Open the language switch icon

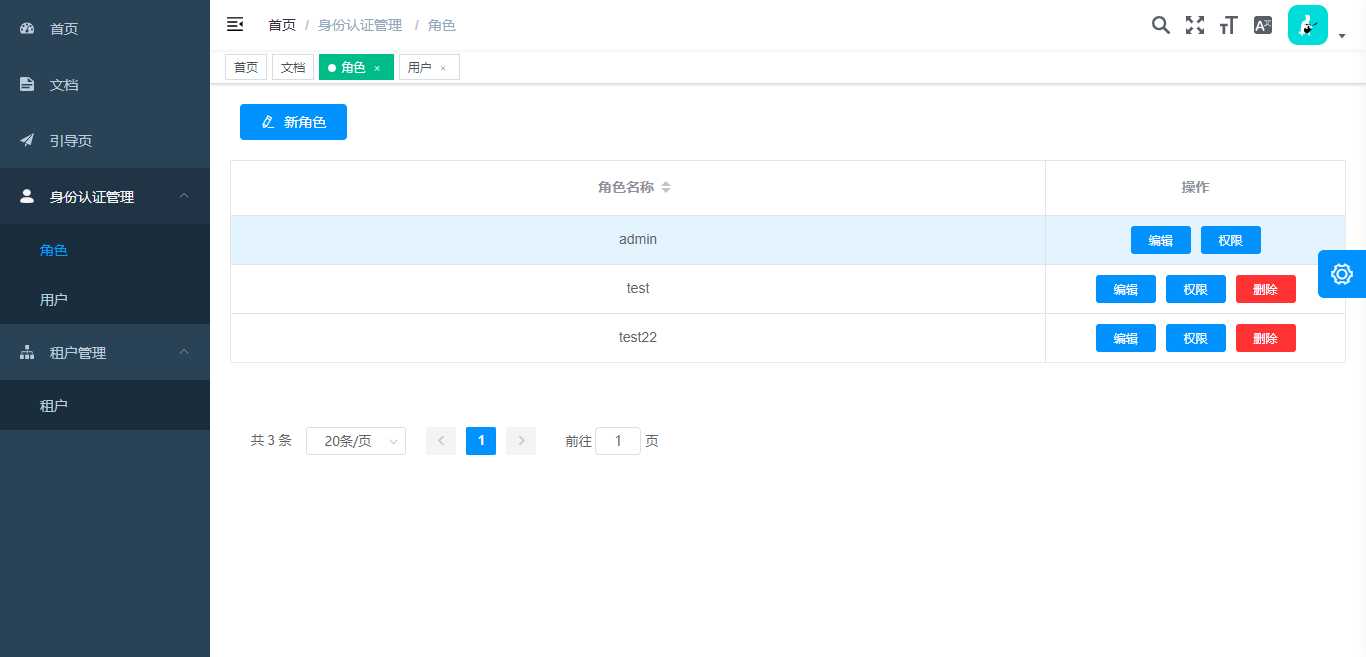(1263, 25)
